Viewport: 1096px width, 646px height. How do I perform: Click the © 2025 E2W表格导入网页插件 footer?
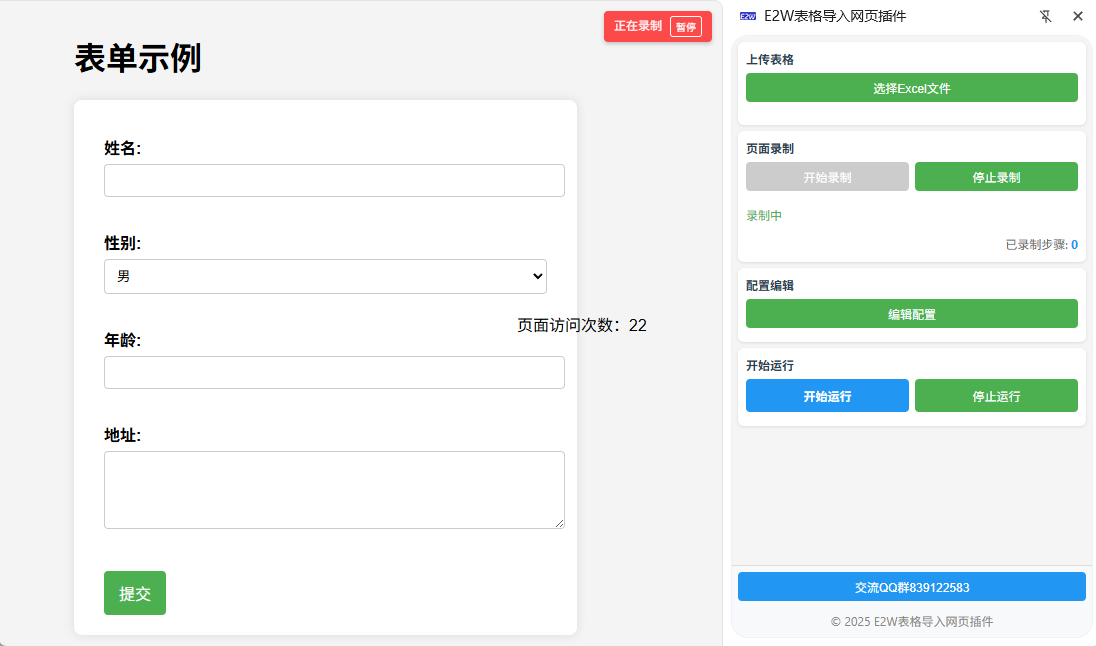(x=911, y=622)
